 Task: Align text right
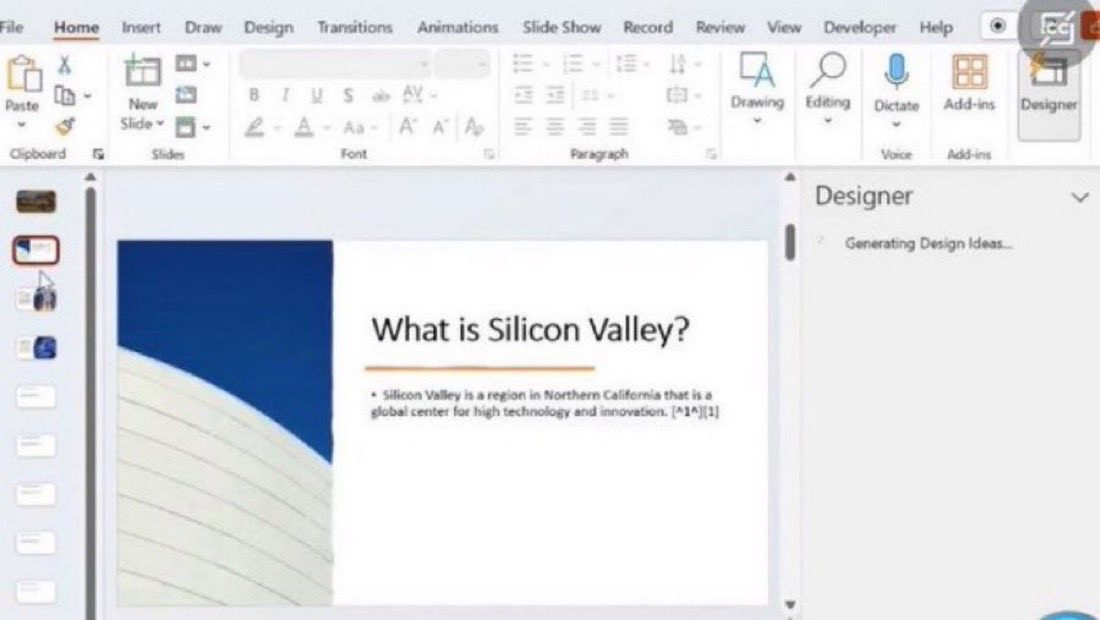(x=586, y=127)
